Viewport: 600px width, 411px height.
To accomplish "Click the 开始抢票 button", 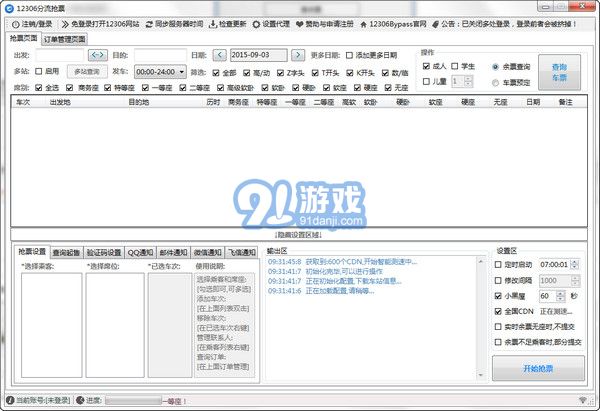I will pyautogui.click(x=538, y=368).
